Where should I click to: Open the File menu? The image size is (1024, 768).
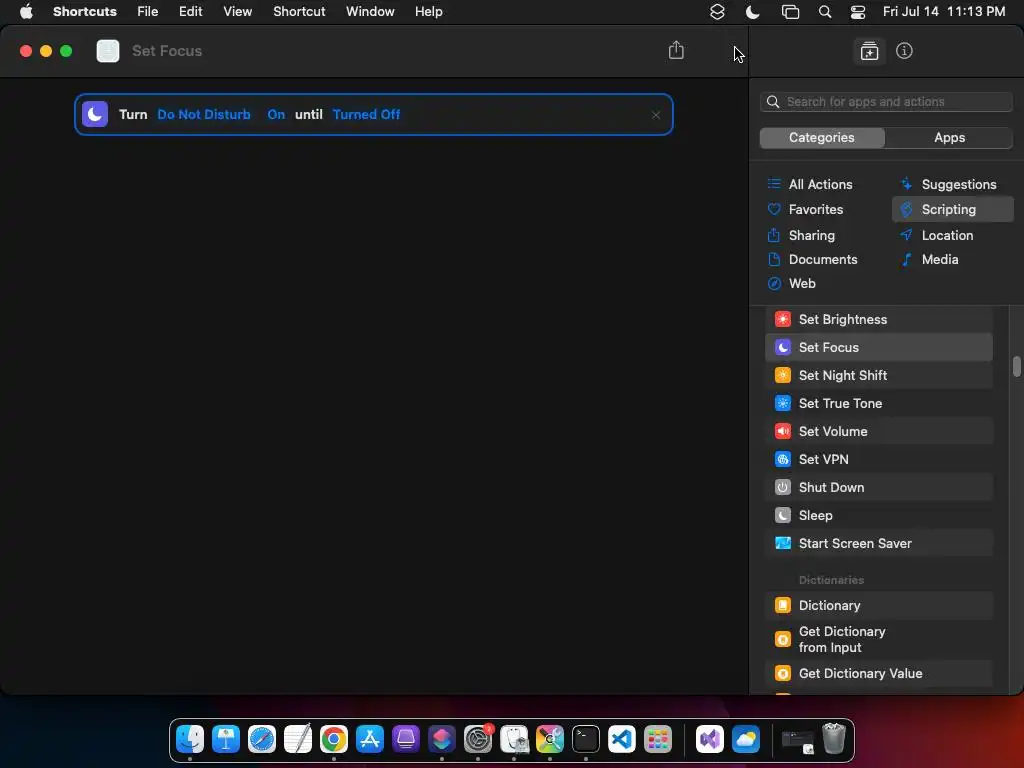[148, 12]
